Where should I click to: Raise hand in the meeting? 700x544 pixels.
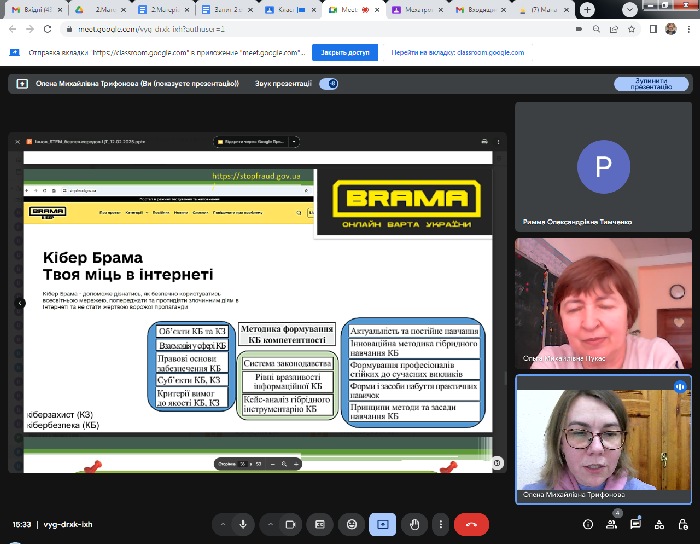pos(412,523)
